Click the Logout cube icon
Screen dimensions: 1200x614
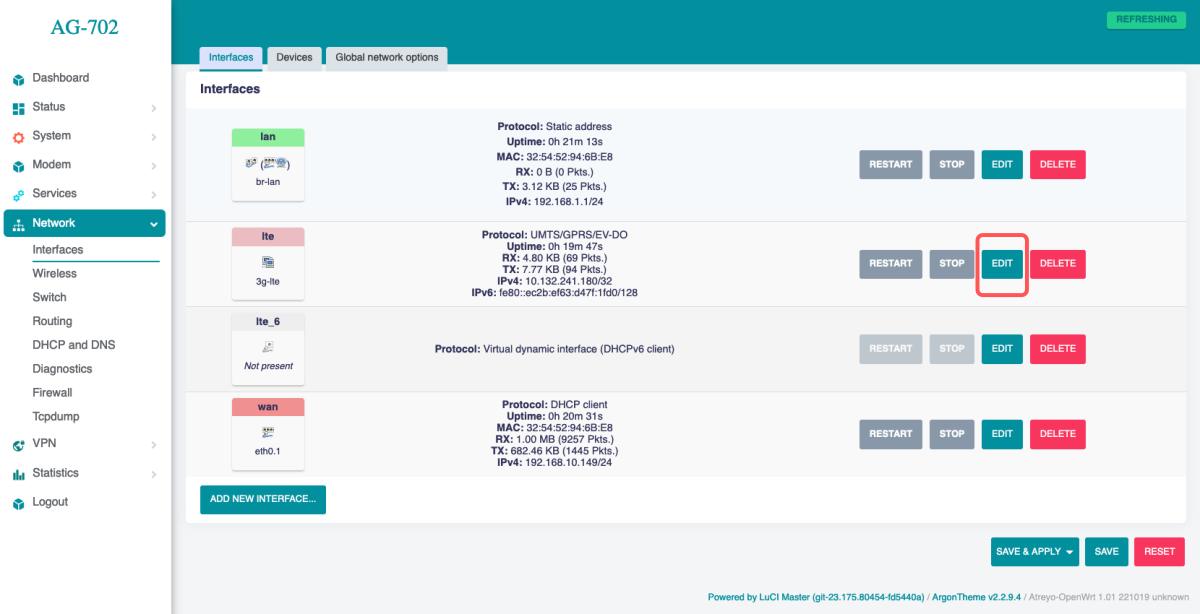(18, 503)
